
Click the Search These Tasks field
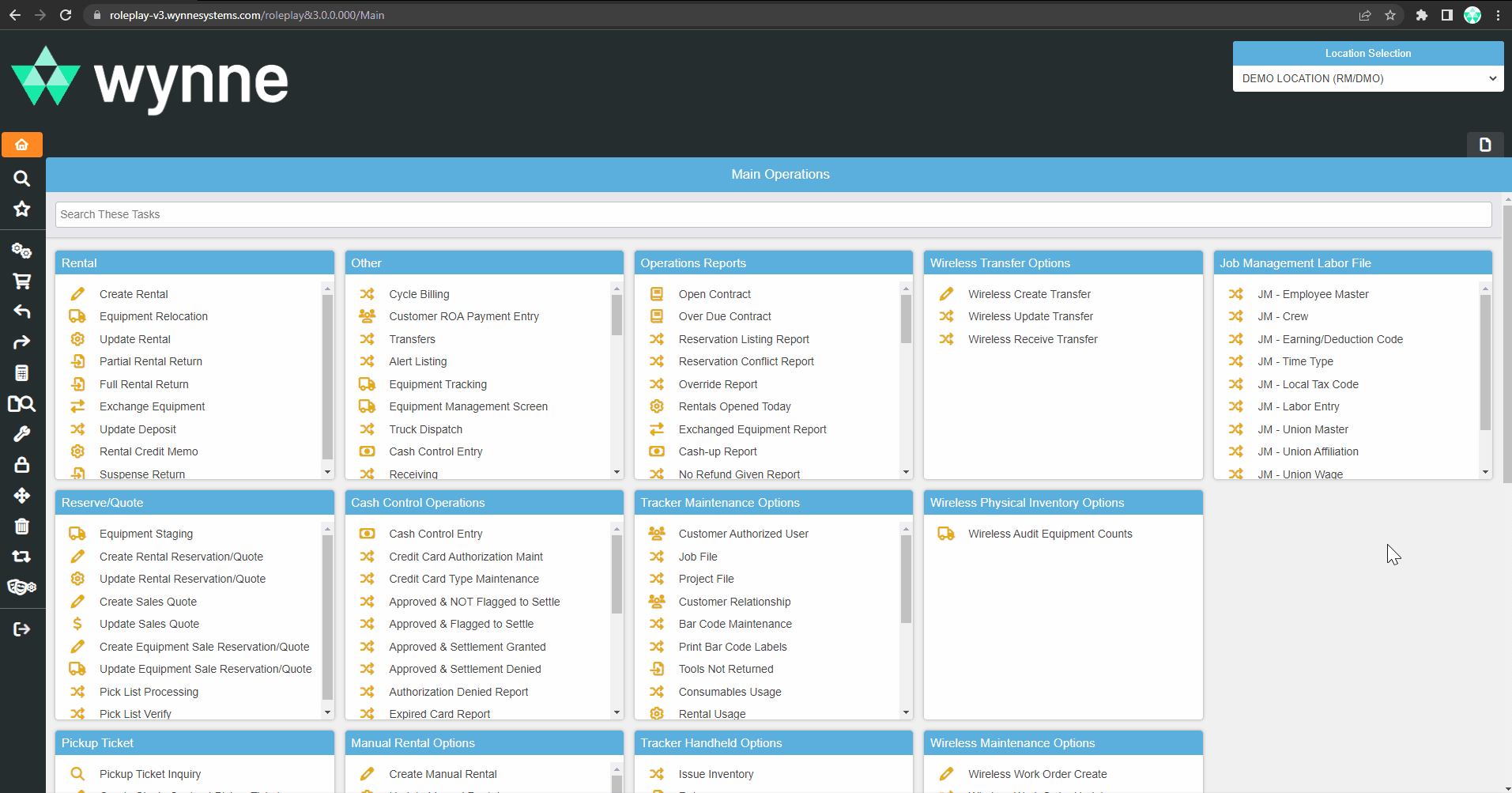(773, 214)
